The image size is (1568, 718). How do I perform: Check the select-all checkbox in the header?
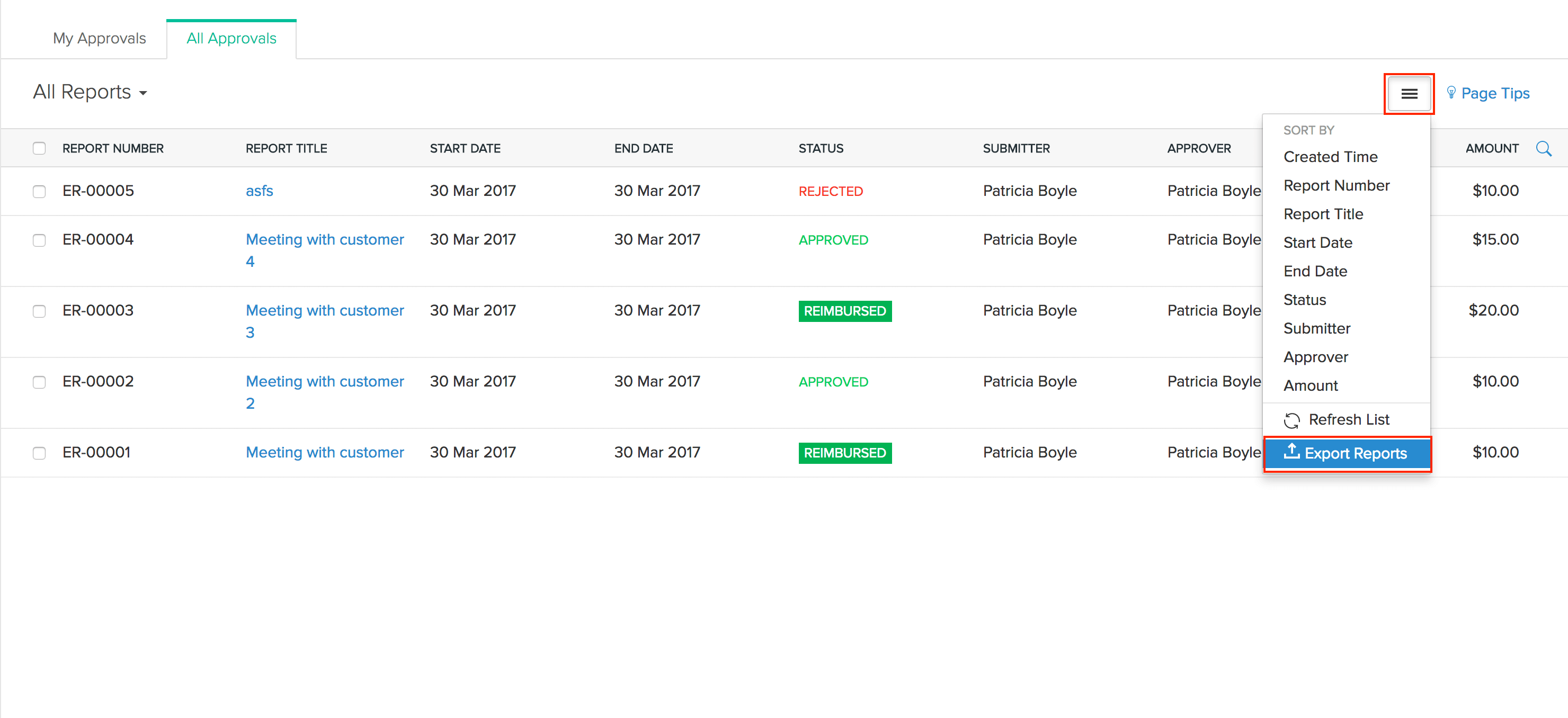(39, 147)
